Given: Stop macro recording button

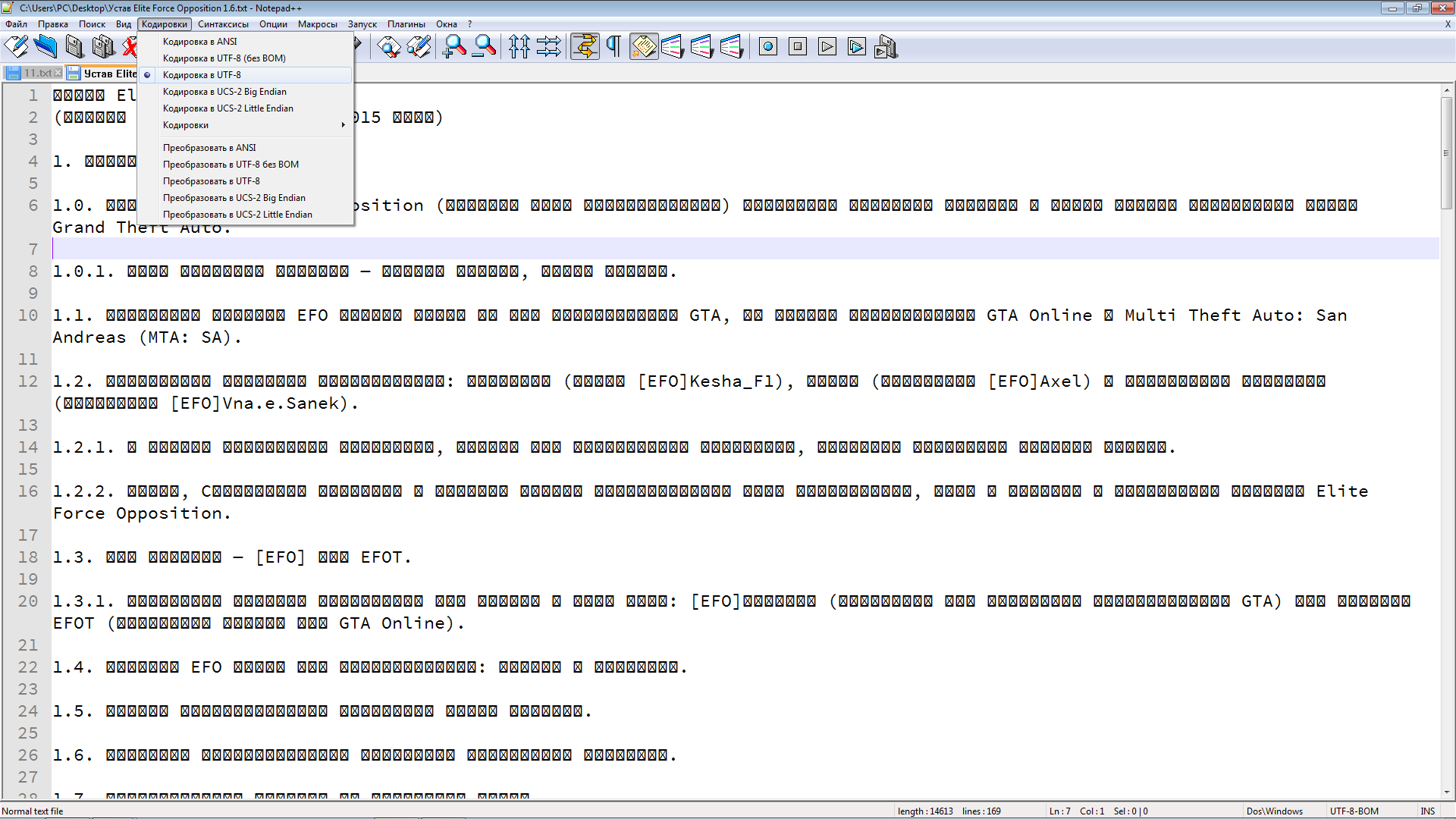Looking at the screenshot, I should pyautogui.click(x=798, y=47).
